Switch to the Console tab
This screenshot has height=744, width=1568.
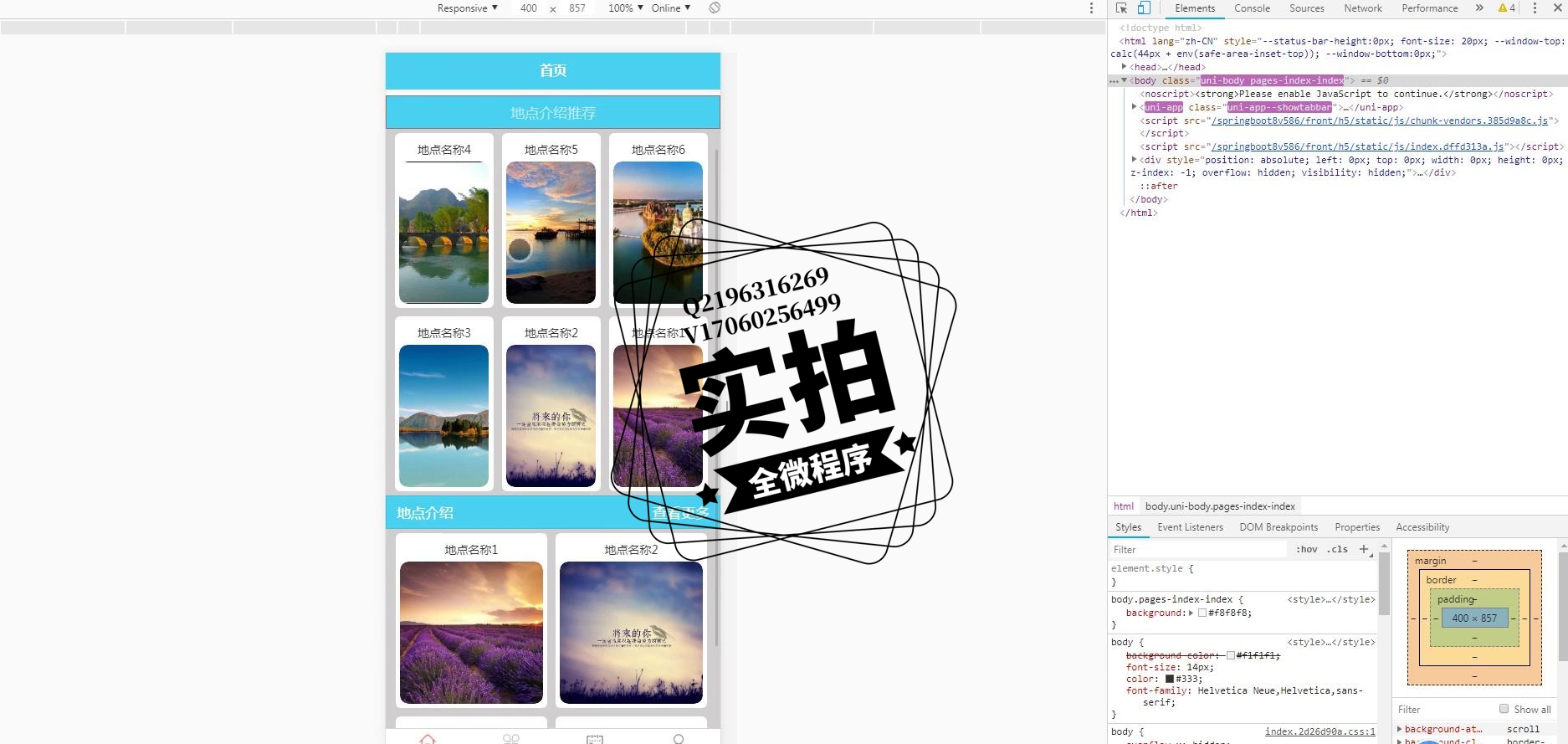[1252, 8]
